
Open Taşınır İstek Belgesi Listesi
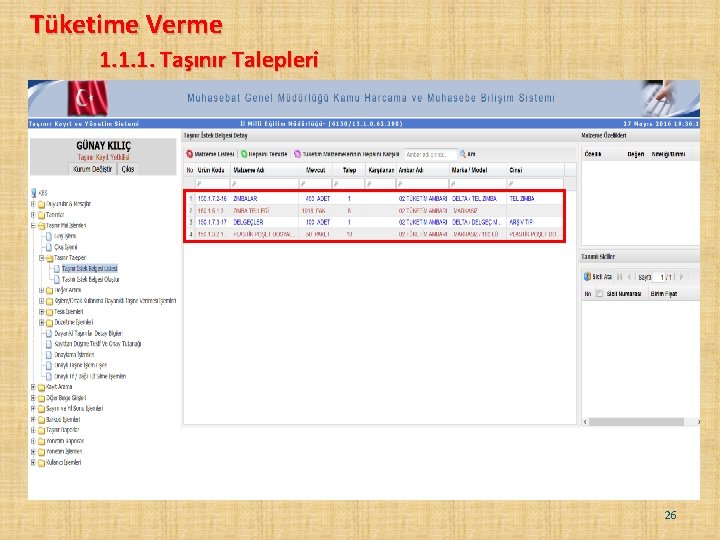pyautogui.click(x=90, y=269)
